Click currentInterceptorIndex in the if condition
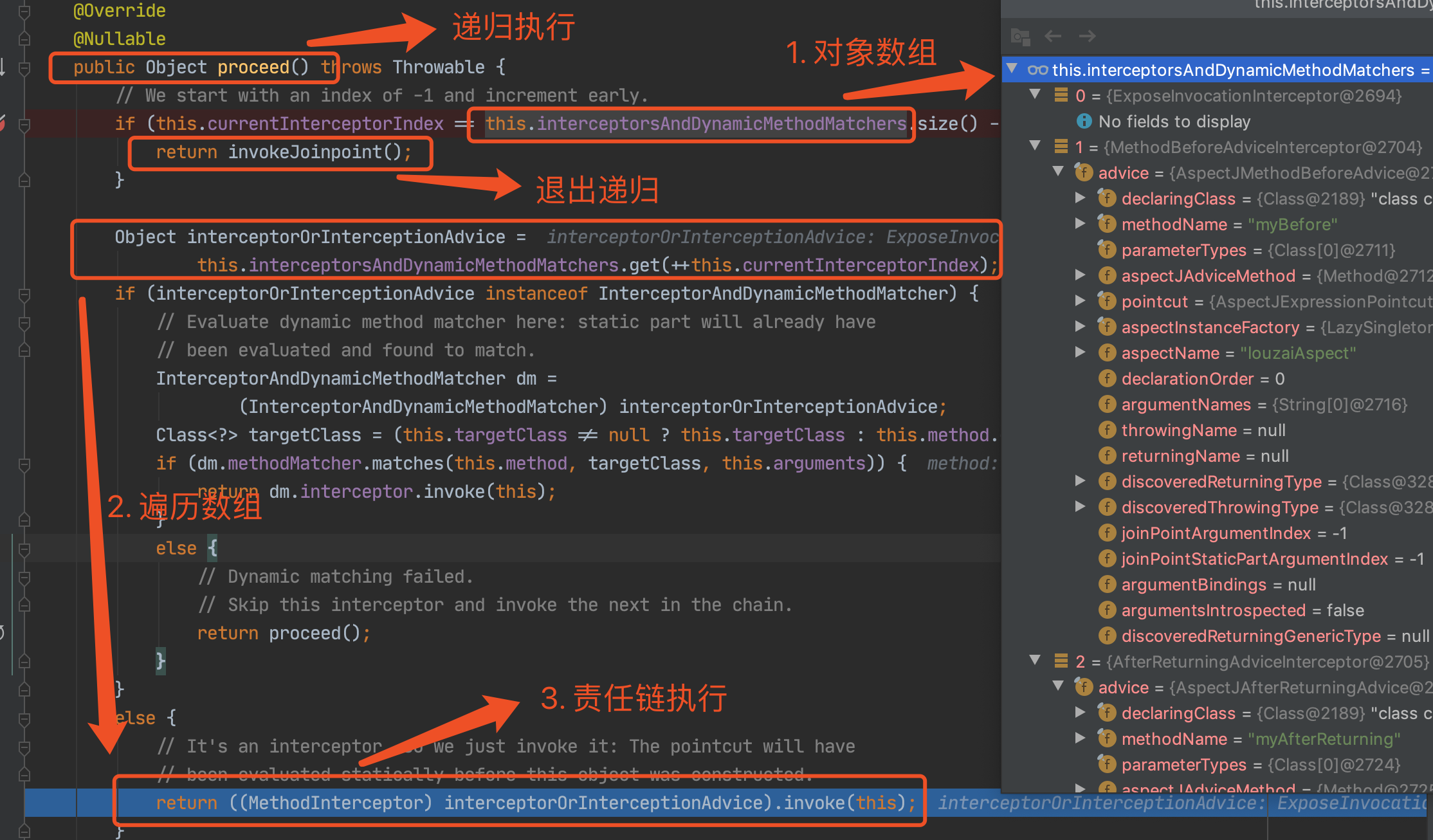 click(x=325, y=123)
